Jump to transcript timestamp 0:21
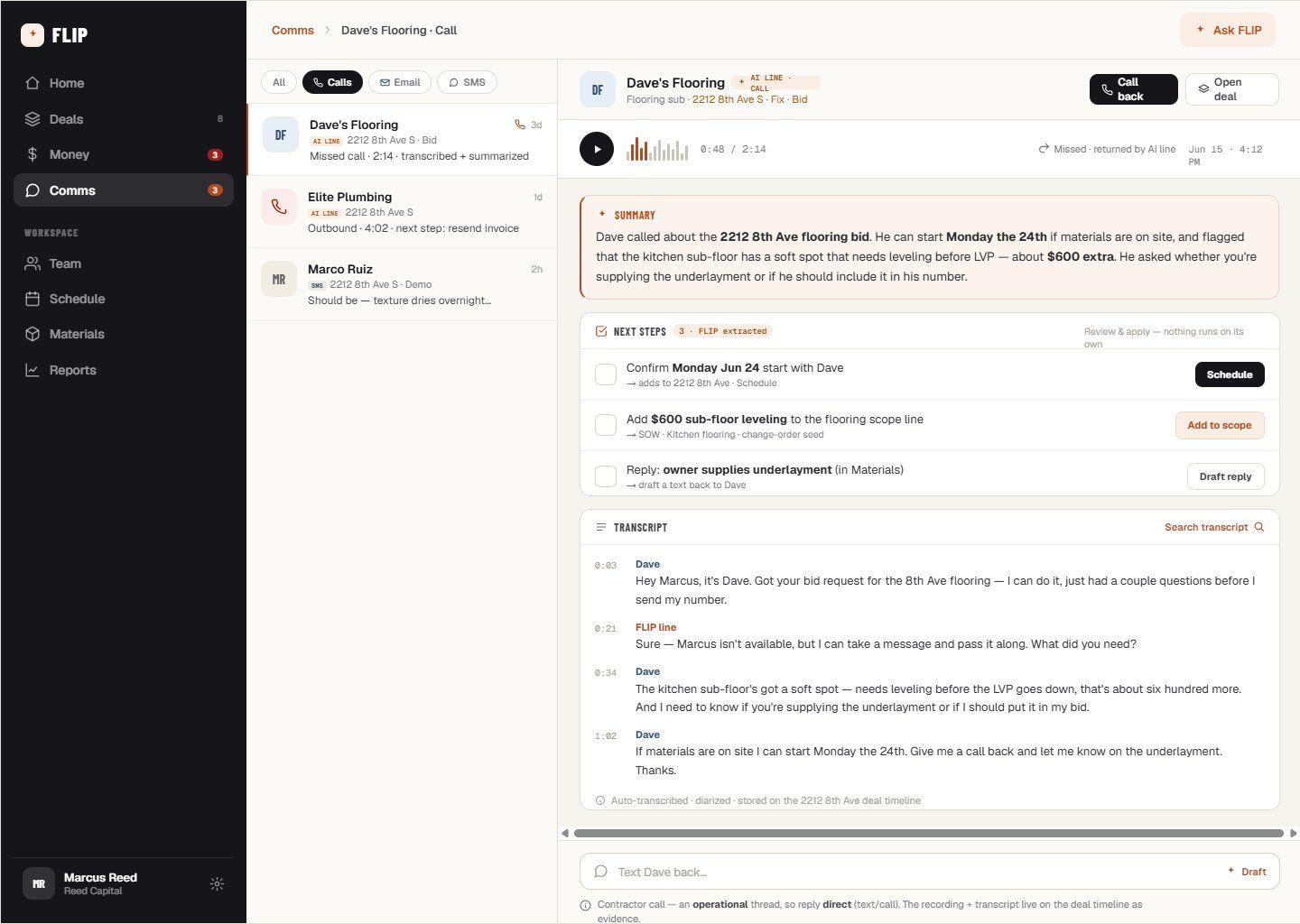 tap(606, 629)
